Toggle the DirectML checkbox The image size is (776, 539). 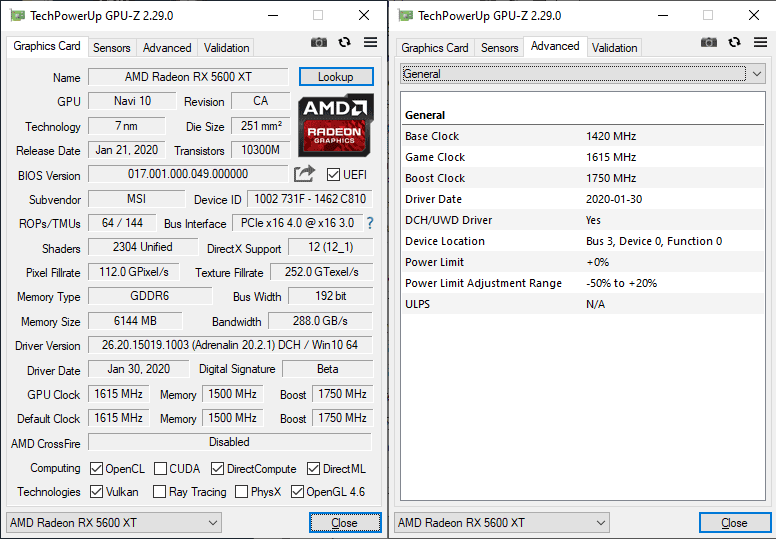(x=313, y=469)
